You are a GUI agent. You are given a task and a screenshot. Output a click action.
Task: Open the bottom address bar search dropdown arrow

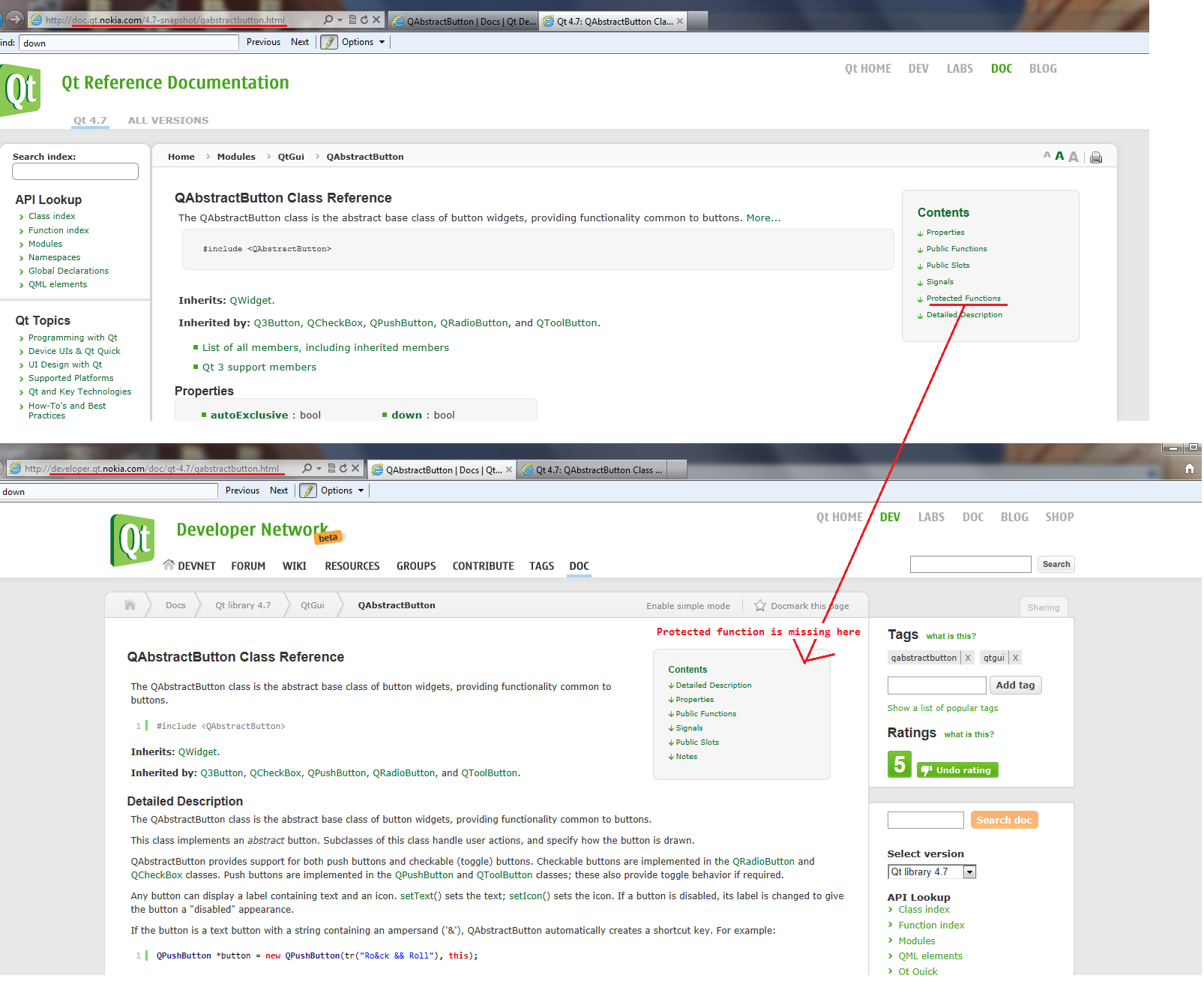coord(319,469)
